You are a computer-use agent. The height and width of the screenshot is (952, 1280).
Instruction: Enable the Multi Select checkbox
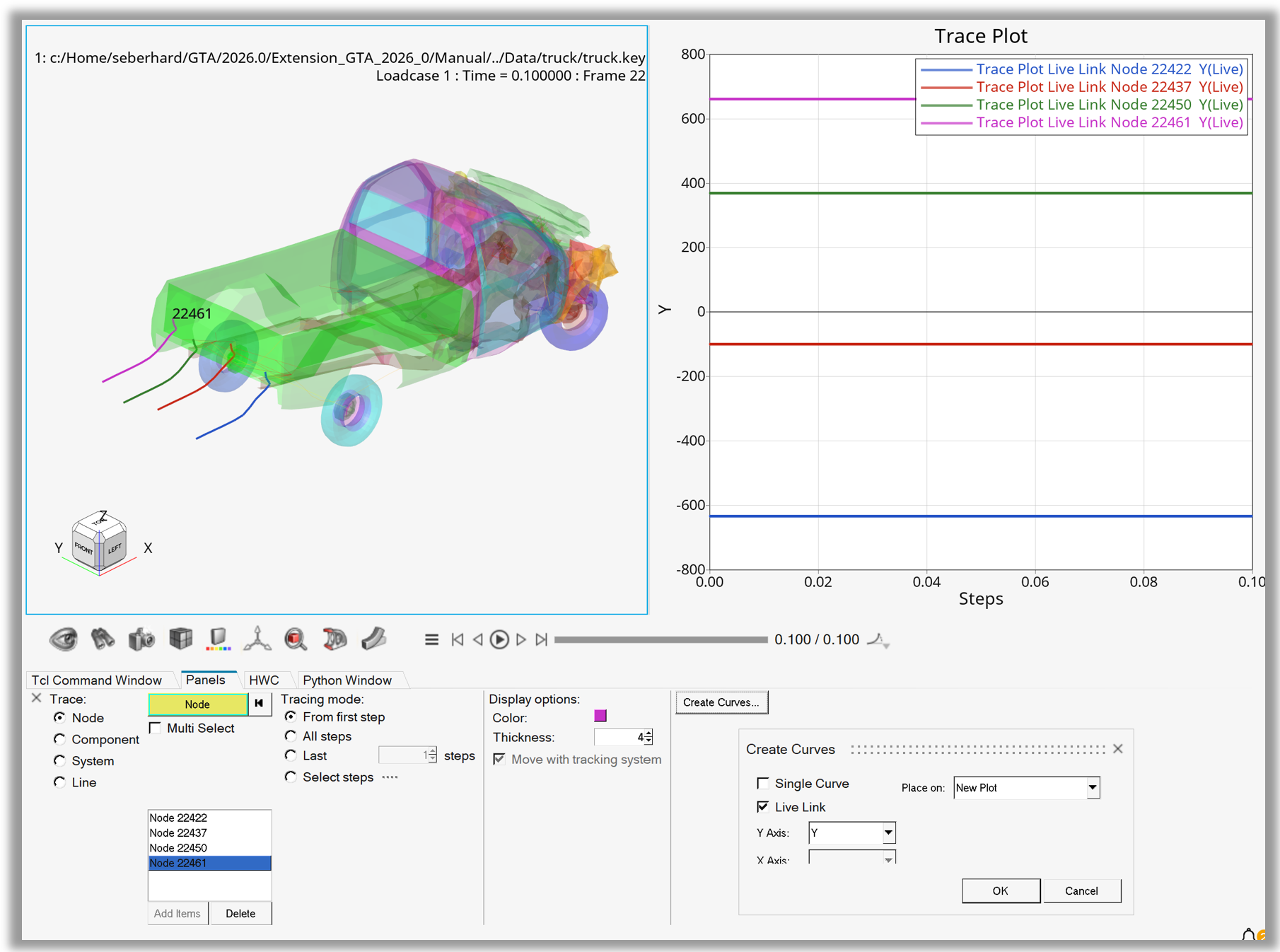(x=155, y=728)
